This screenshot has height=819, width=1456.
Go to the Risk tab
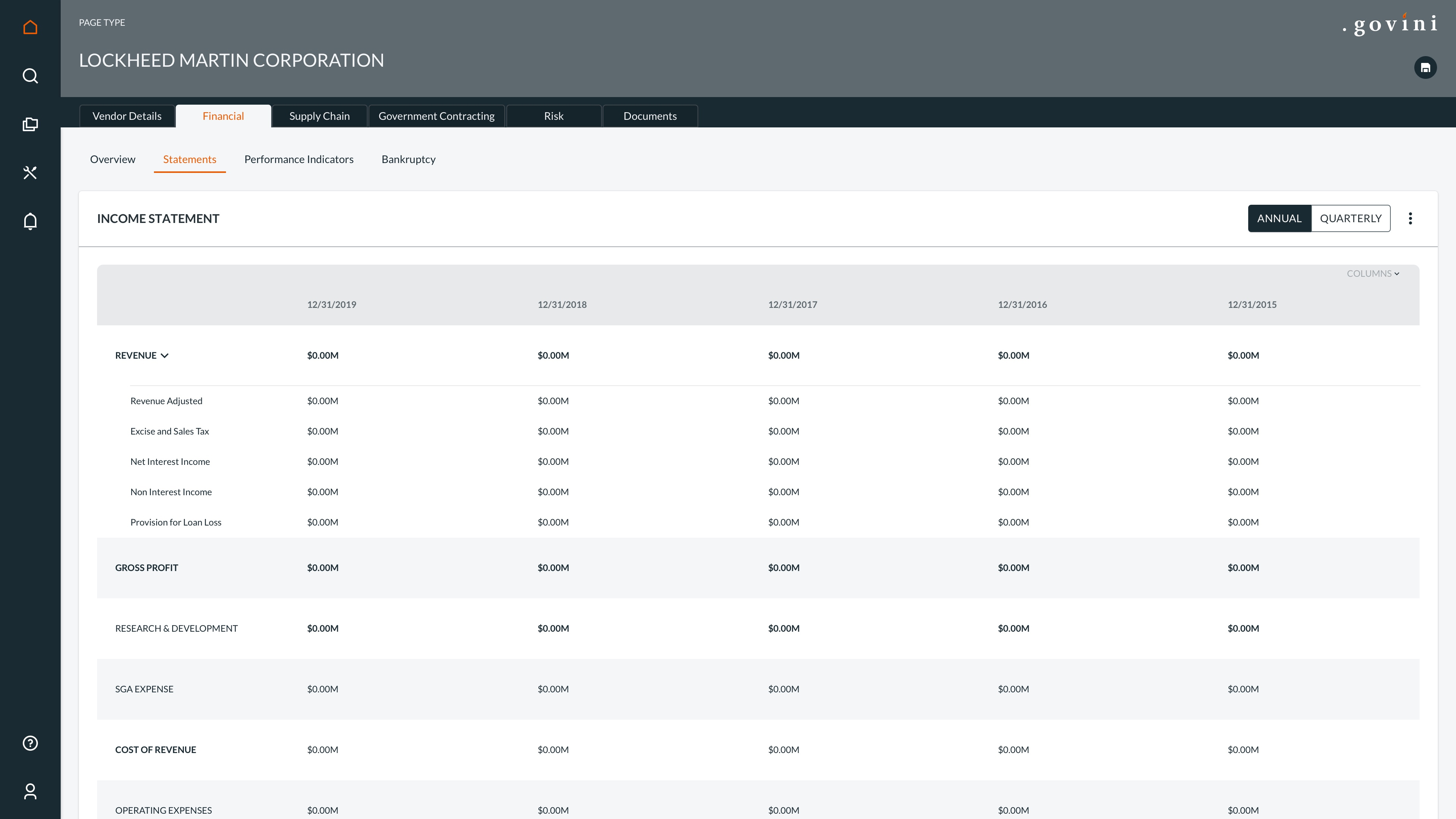point(553,116)
